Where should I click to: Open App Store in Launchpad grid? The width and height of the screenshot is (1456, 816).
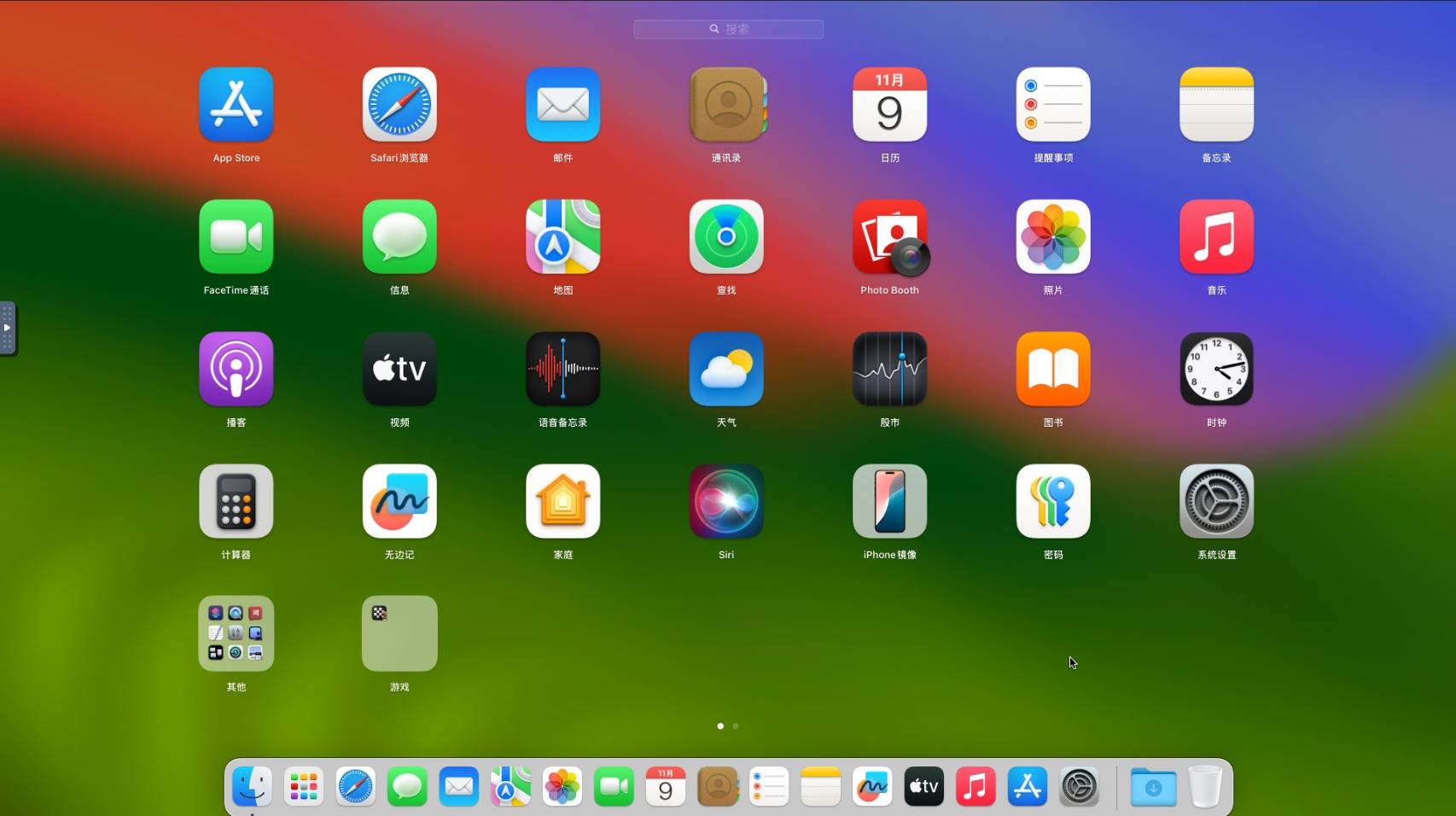[x=236, y=104]
